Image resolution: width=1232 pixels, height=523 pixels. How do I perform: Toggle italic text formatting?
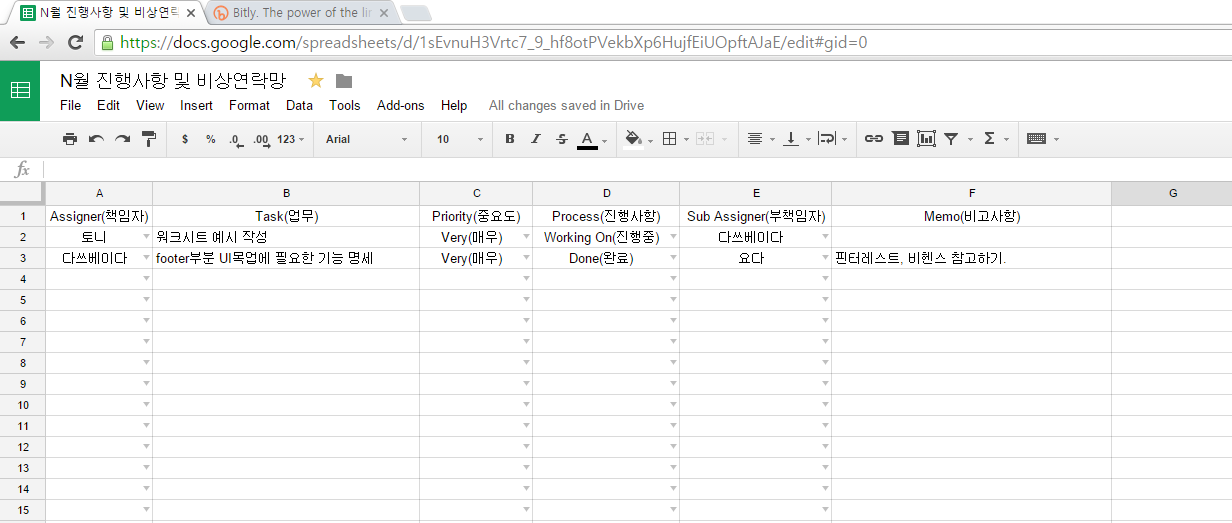[x=536, y=139]
